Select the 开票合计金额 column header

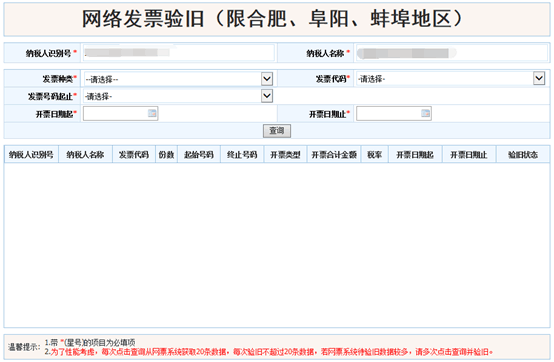334,155
